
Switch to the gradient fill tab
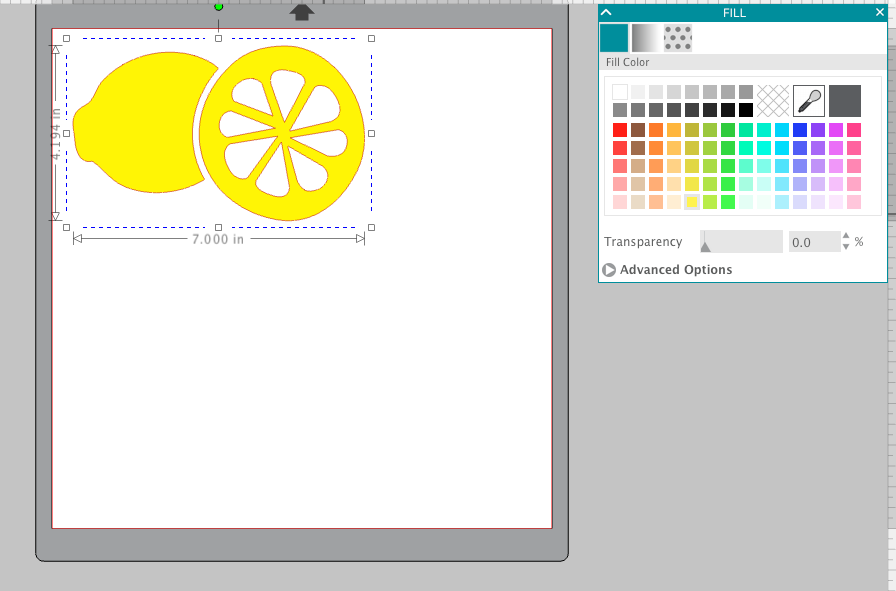point(646,38)
